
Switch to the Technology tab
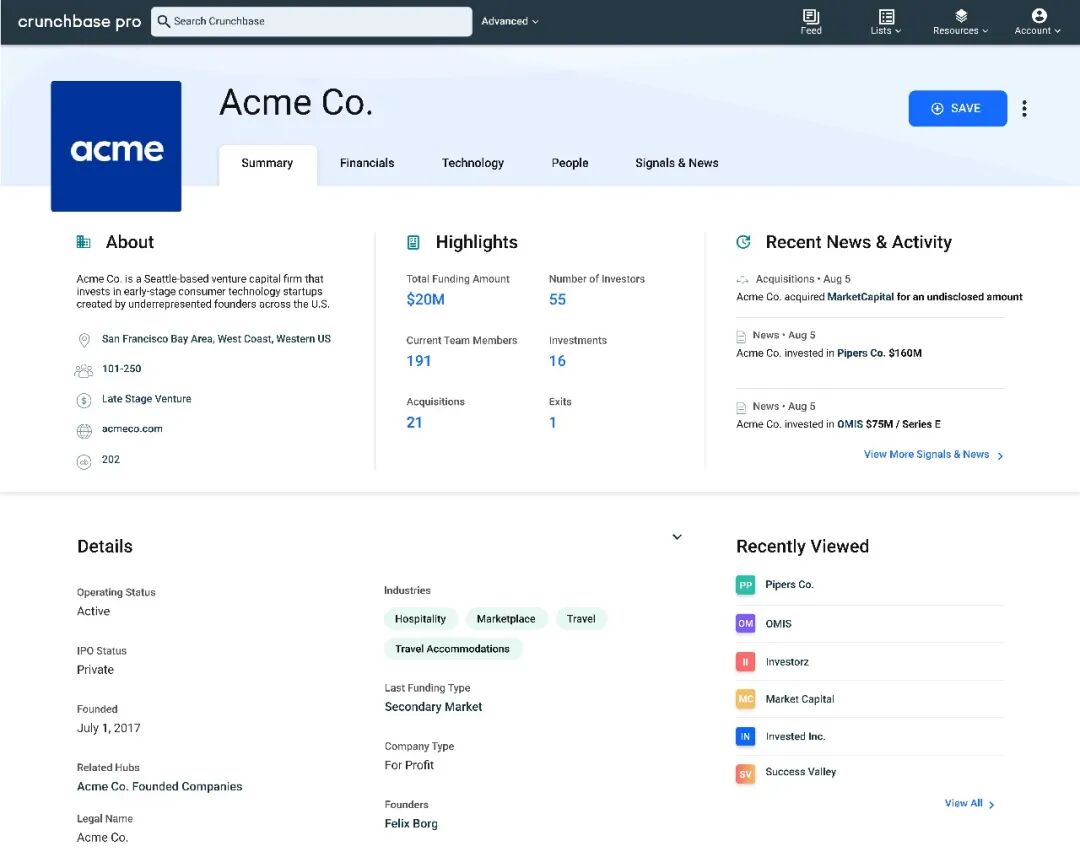click(472, 163)
